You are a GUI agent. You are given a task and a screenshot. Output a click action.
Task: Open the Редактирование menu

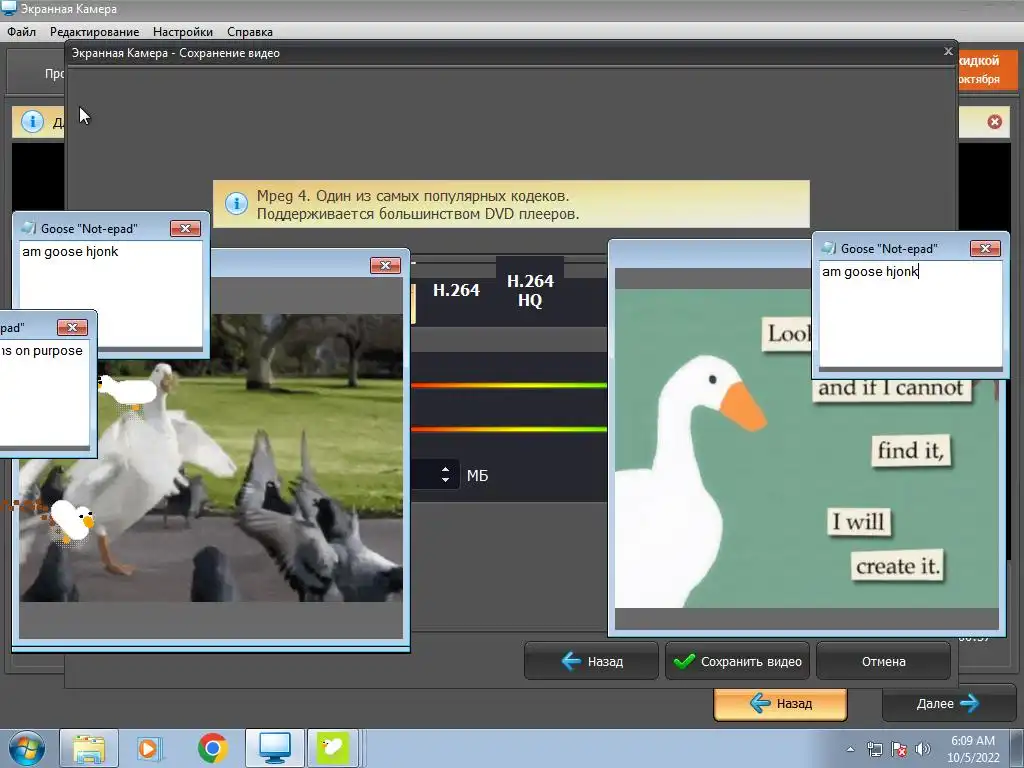pos(94,31)
